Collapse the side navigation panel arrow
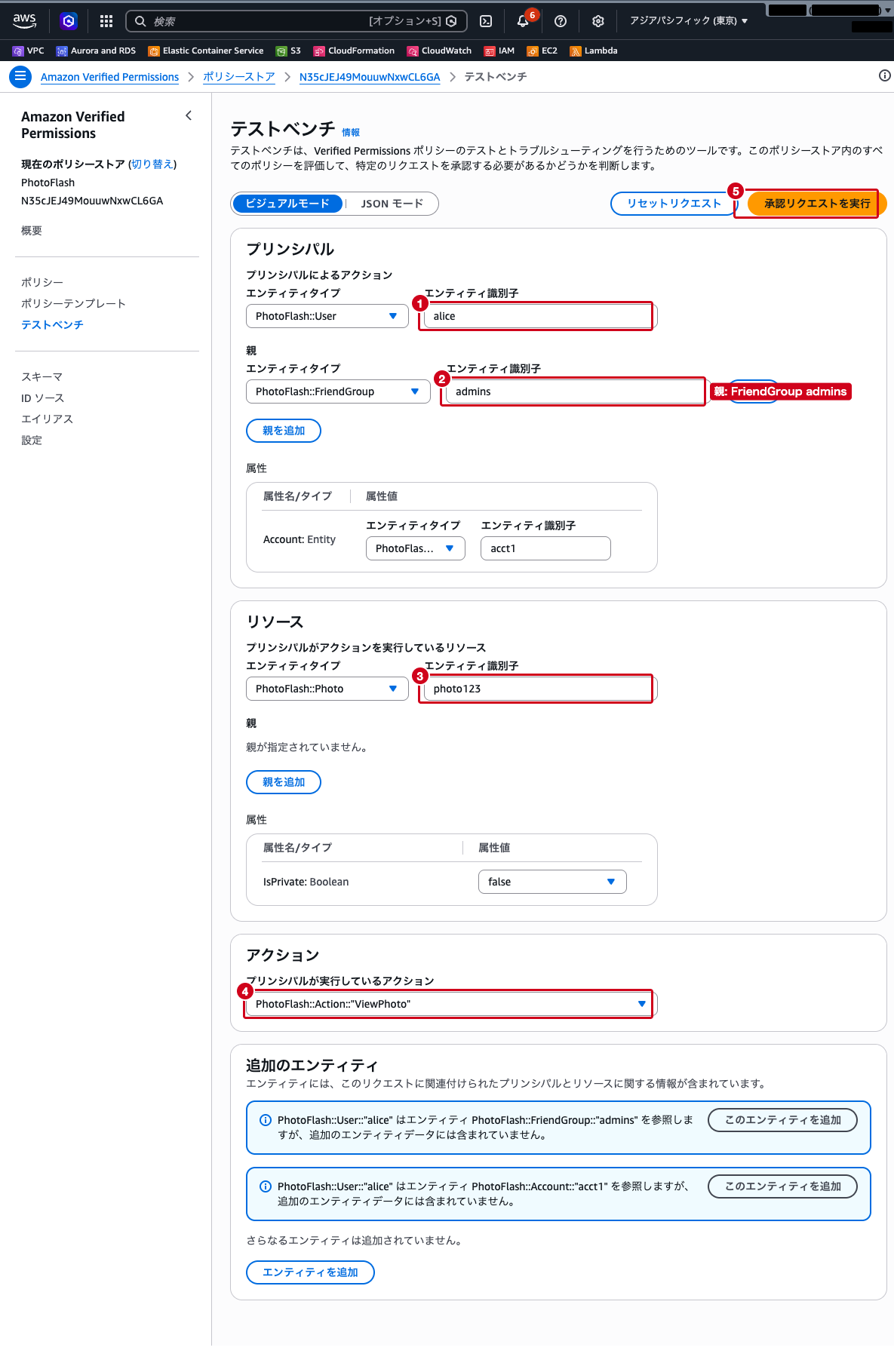 [x=189, y=115]
